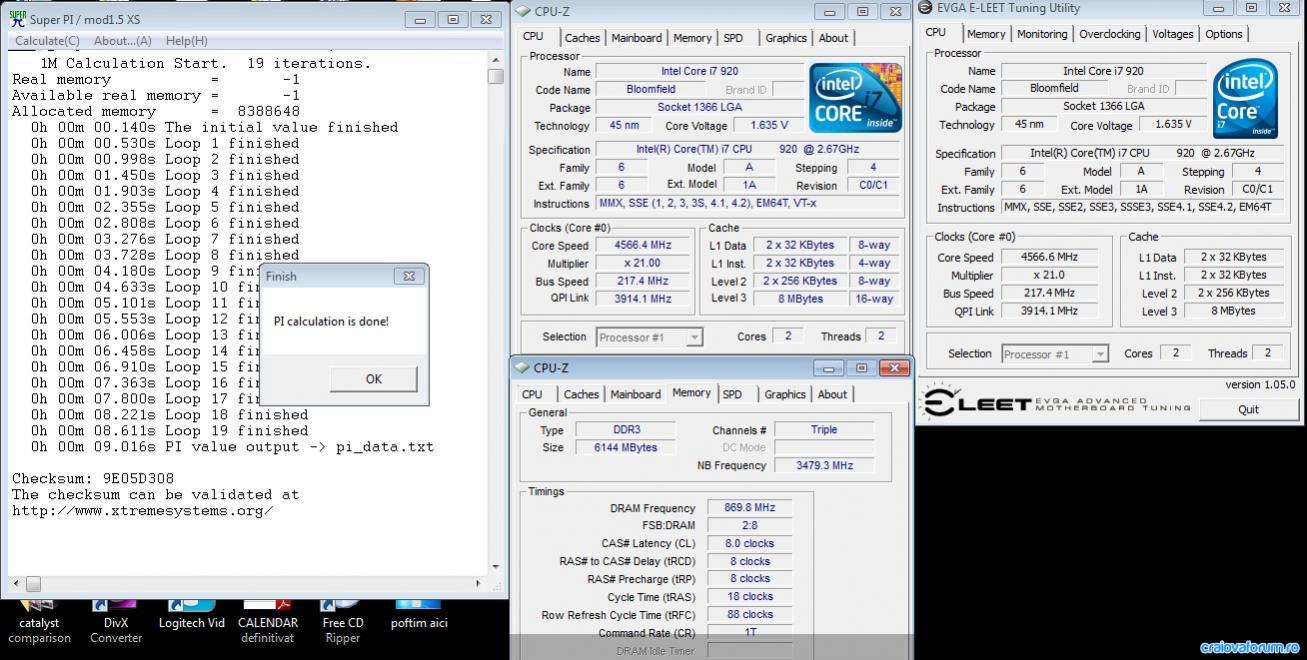Open Calculate menu in Super PI
Screen dimensions: 1307x660
pos(47,41)
